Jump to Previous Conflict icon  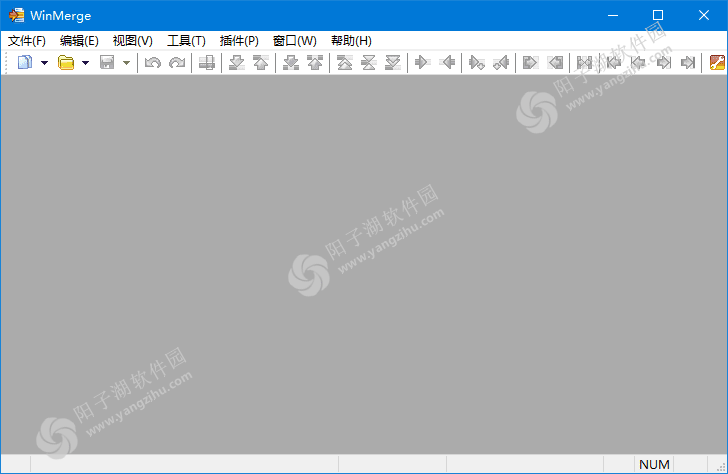coord(315,62)
